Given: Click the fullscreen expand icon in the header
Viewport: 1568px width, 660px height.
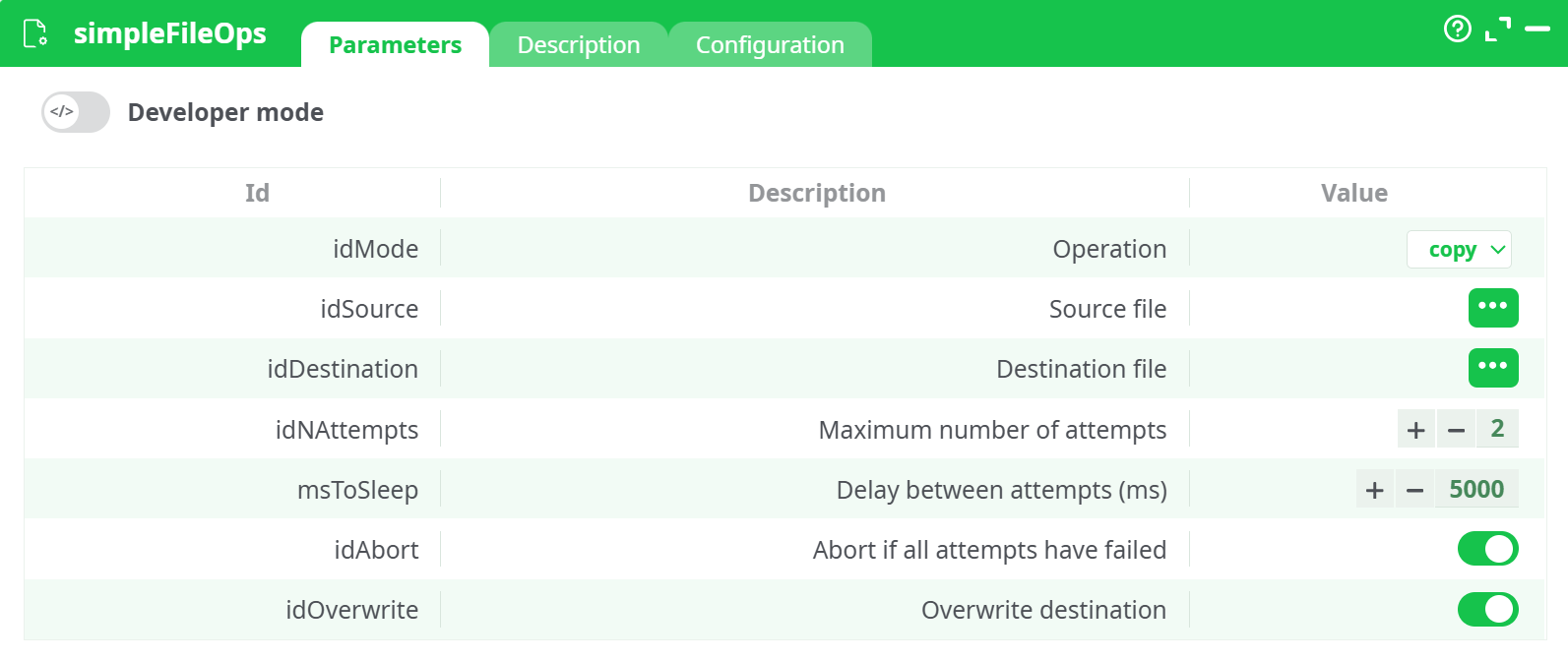Looking at the screenshot, I should 1497,30.
